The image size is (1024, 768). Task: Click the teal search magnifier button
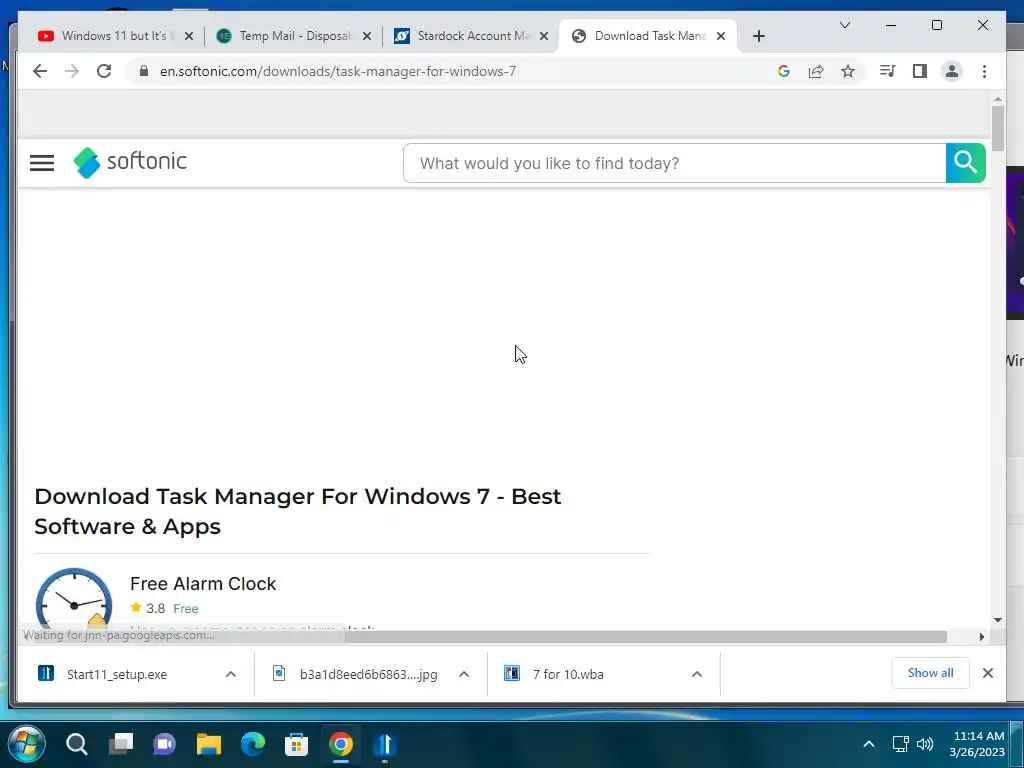[x=965, y=163]
